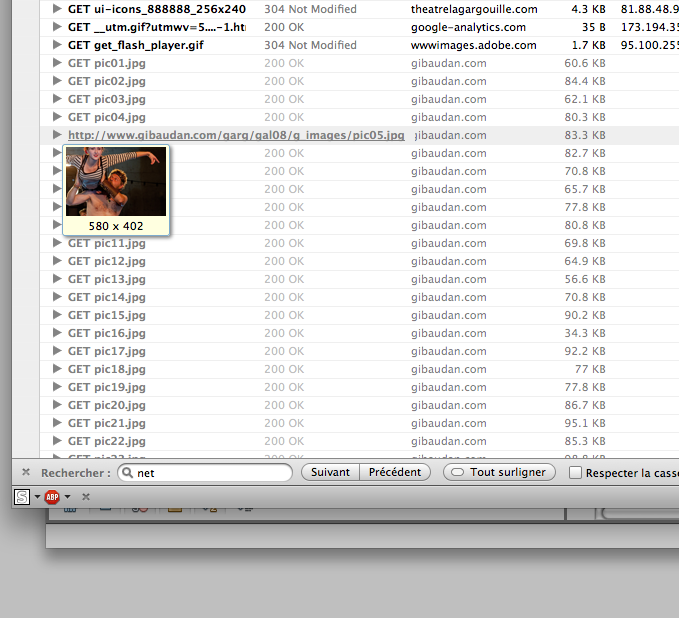This screenshot has height=618, width=679.
Task: Expand the GET __utm.gif request row
Action: point(57,27)
